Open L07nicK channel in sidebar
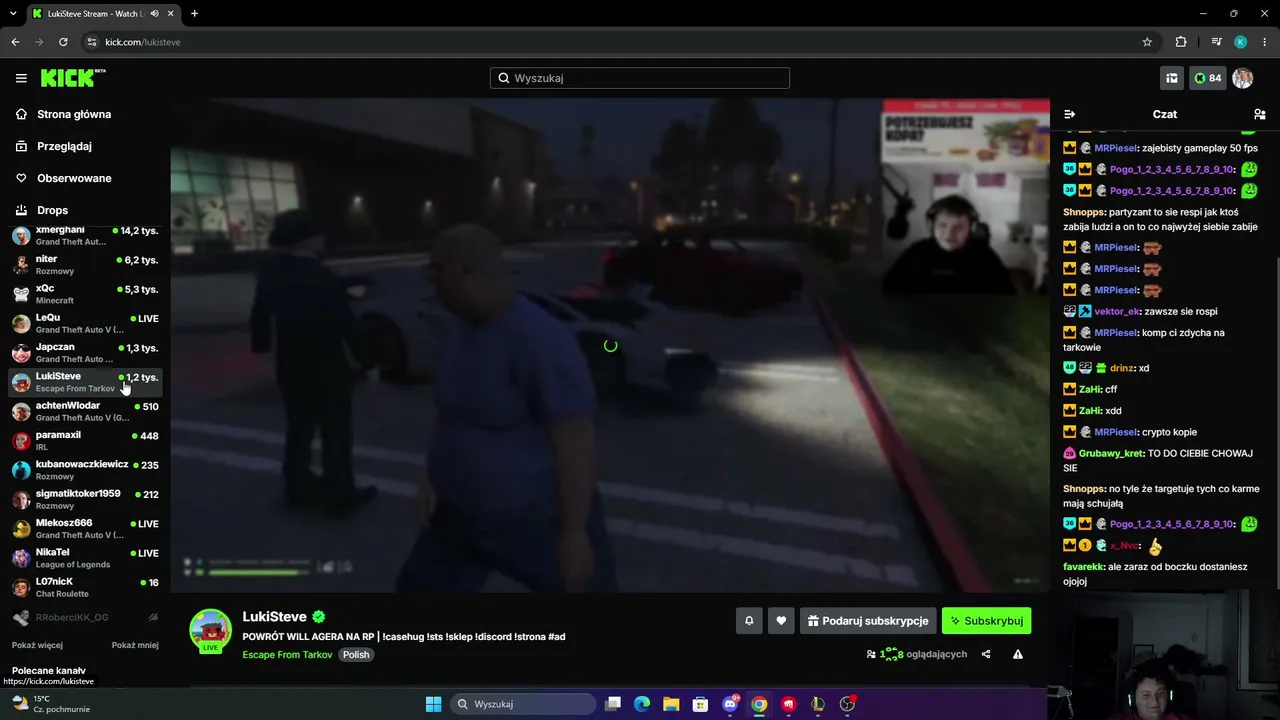This screenshot has width=1280, height=720. pos(85,587)
